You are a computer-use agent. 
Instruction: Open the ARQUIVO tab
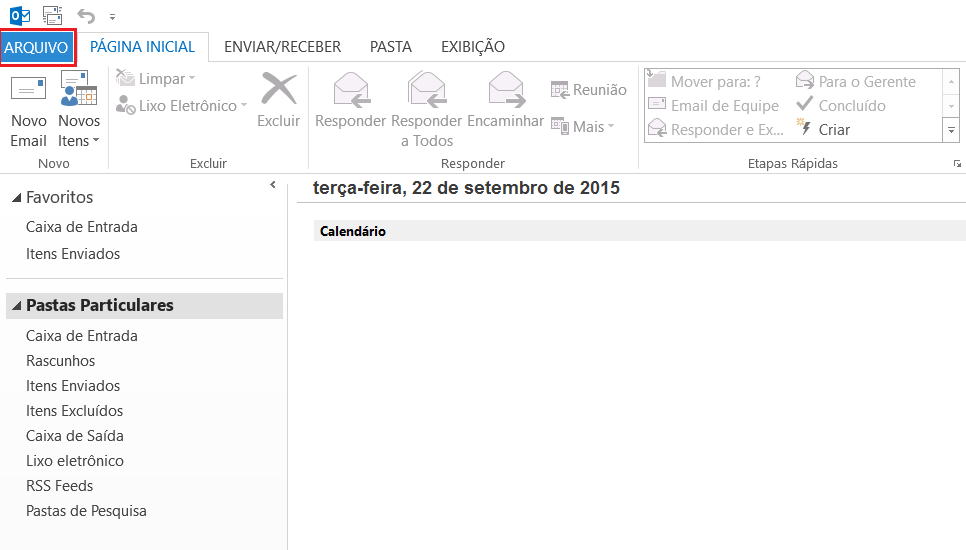(x=37, y=47)
